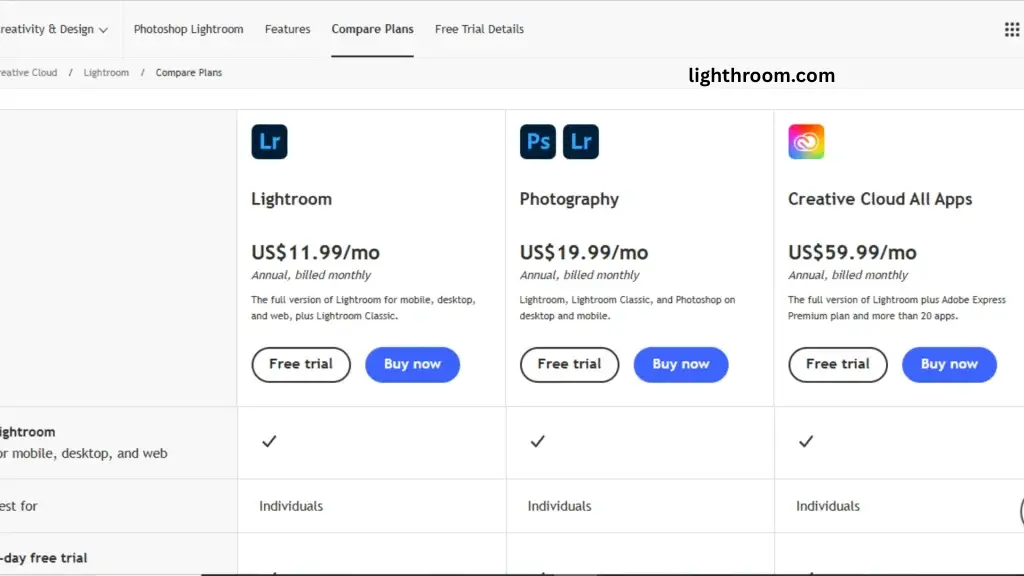The width and height of the screenshot is (1024, 576).
Task: Click Buy now for Creative Cloud All Apps
Action: (949, 364)
